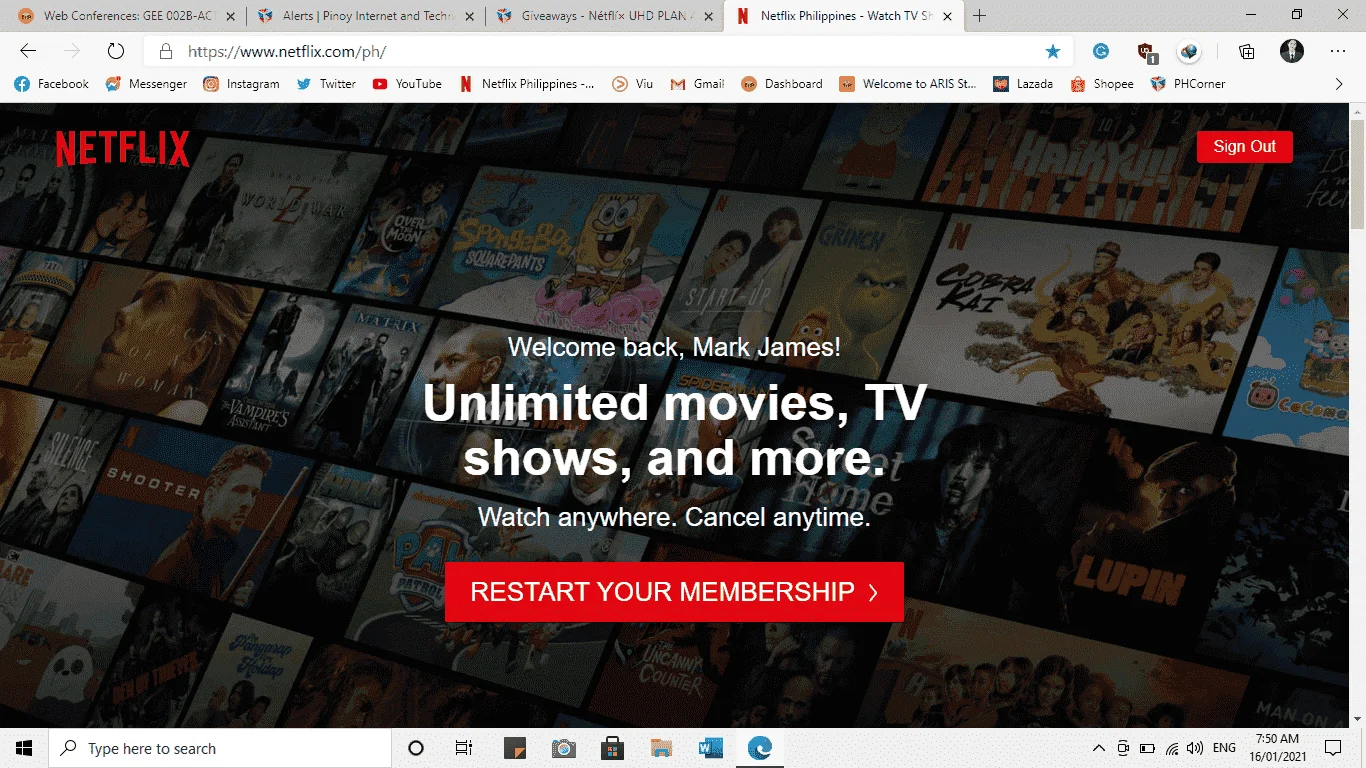Click the padlock icon in address bar
Viewport: 1366px width, 768px height.
(x=166, y=52)
